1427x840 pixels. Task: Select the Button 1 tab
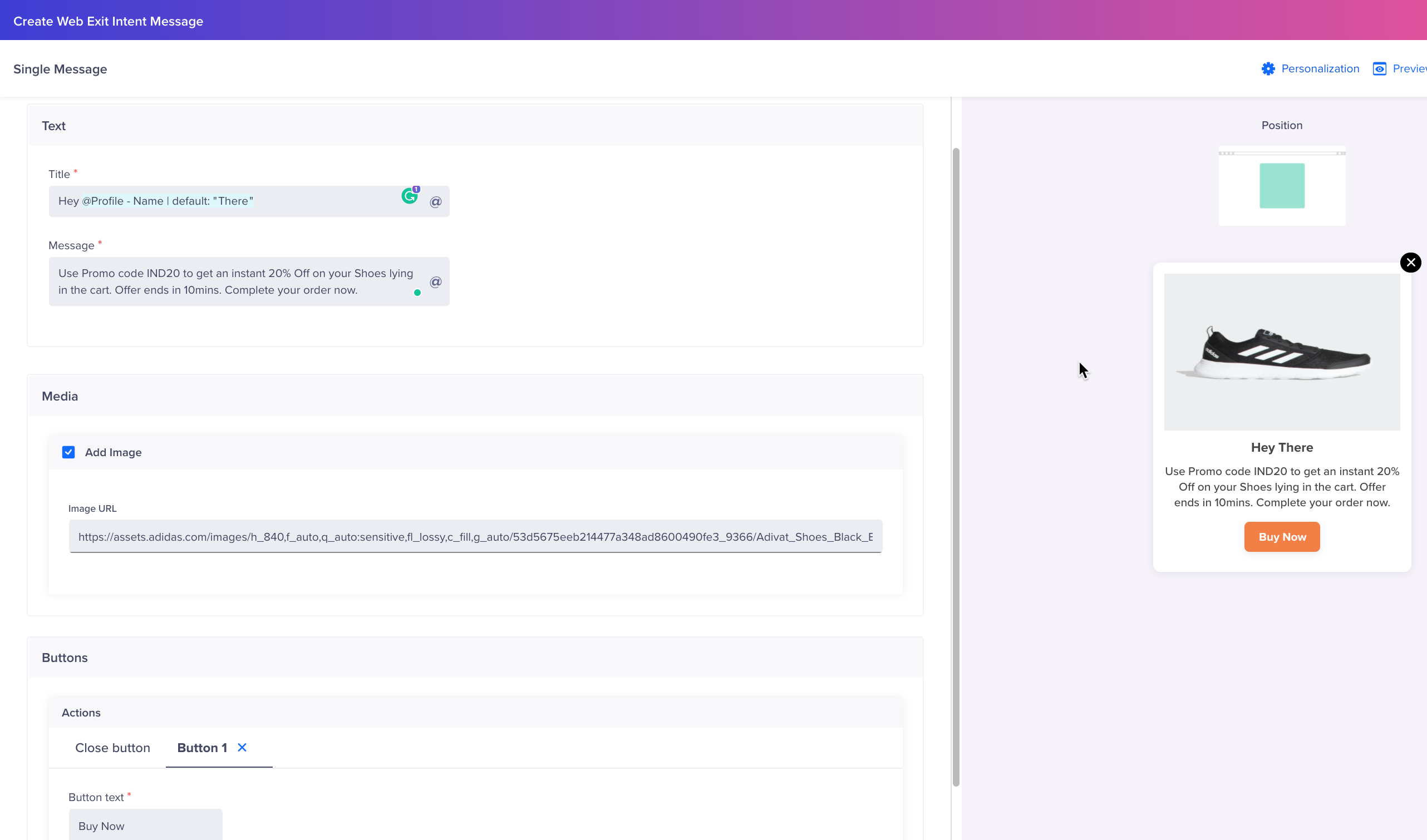(201, 748)
